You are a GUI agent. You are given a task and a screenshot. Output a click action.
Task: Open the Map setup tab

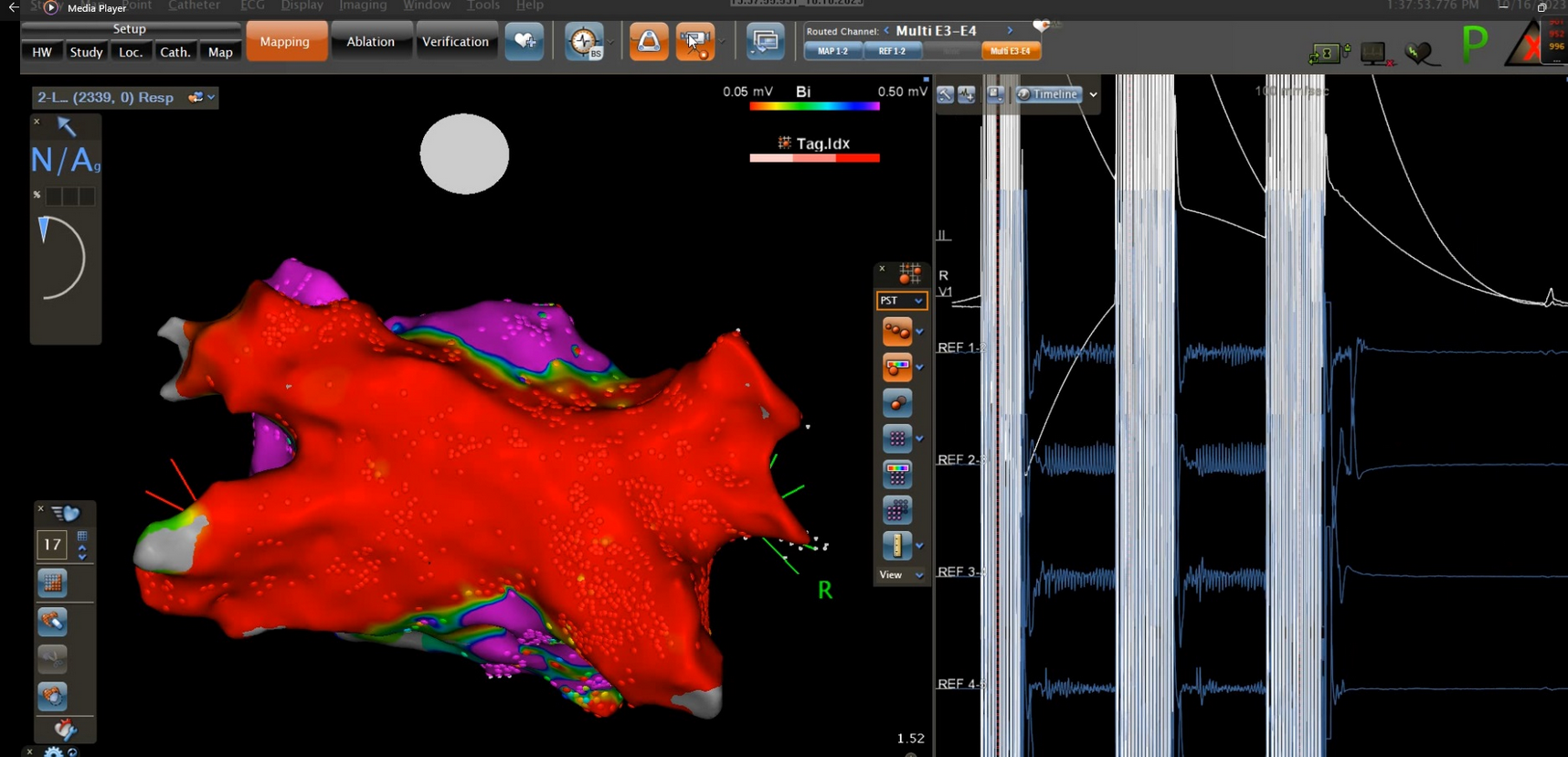pos(220,52)
